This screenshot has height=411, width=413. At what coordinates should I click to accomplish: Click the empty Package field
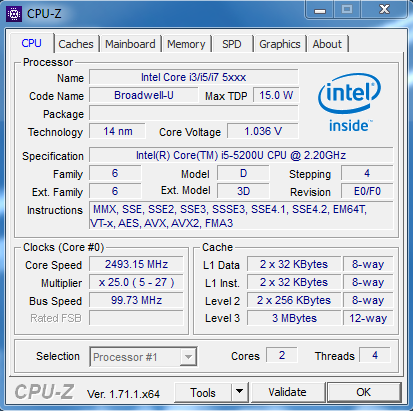click(194, 113)
